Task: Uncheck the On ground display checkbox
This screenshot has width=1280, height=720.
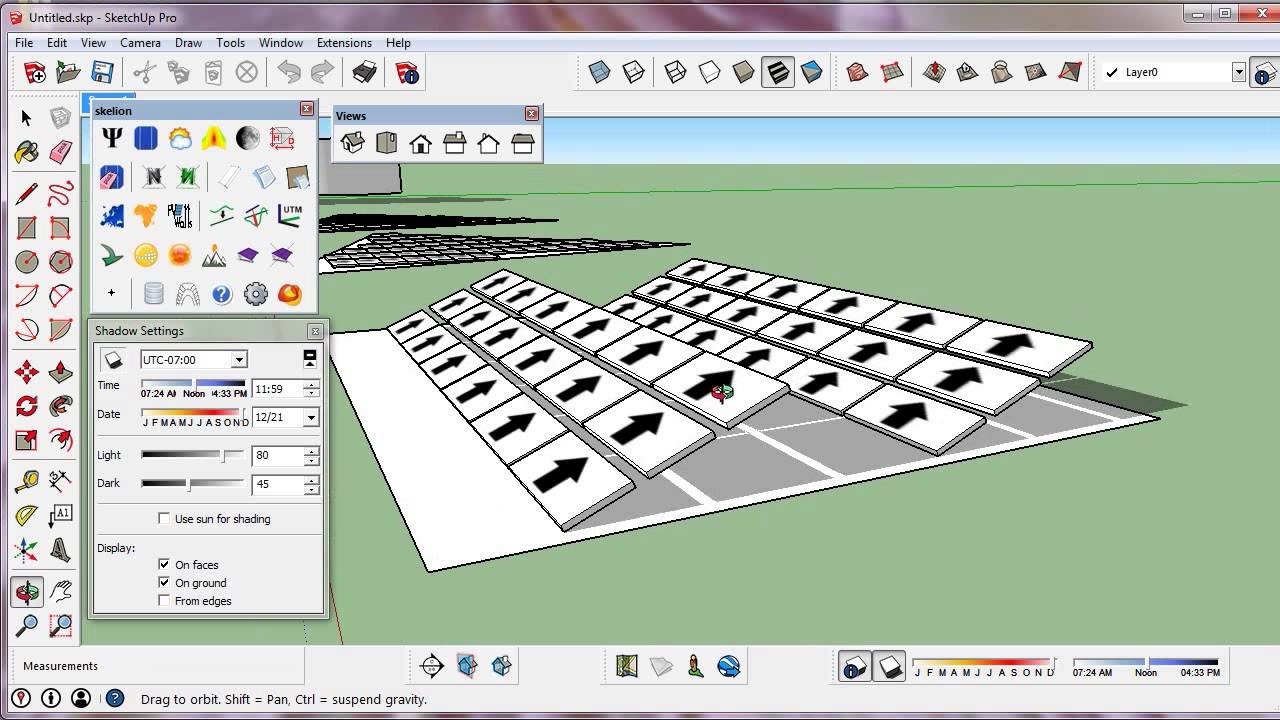Action: 164,583
